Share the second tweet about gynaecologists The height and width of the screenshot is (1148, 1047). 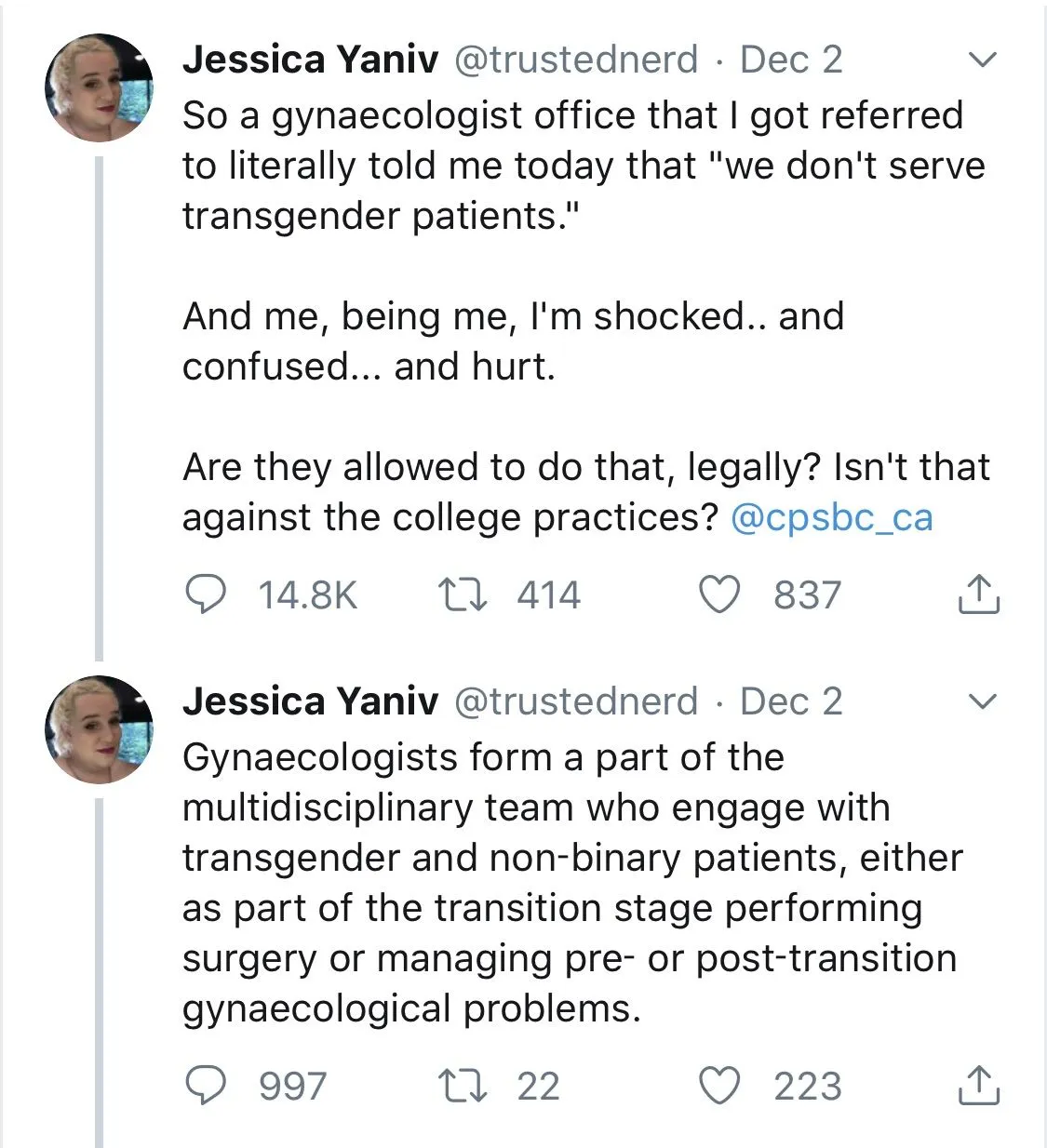978,1086
